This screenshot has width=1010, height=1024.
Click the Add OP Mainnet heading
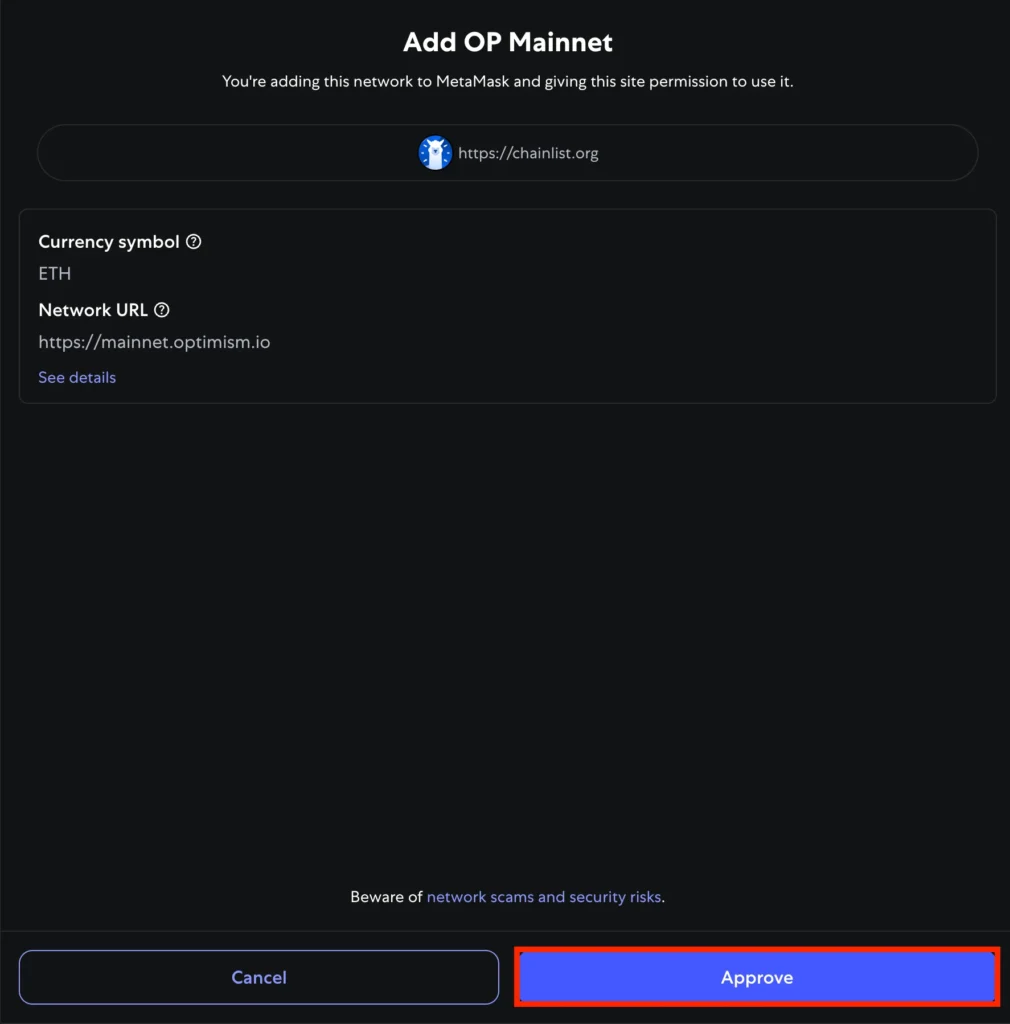pyautogui.click(x=507, y=42)
